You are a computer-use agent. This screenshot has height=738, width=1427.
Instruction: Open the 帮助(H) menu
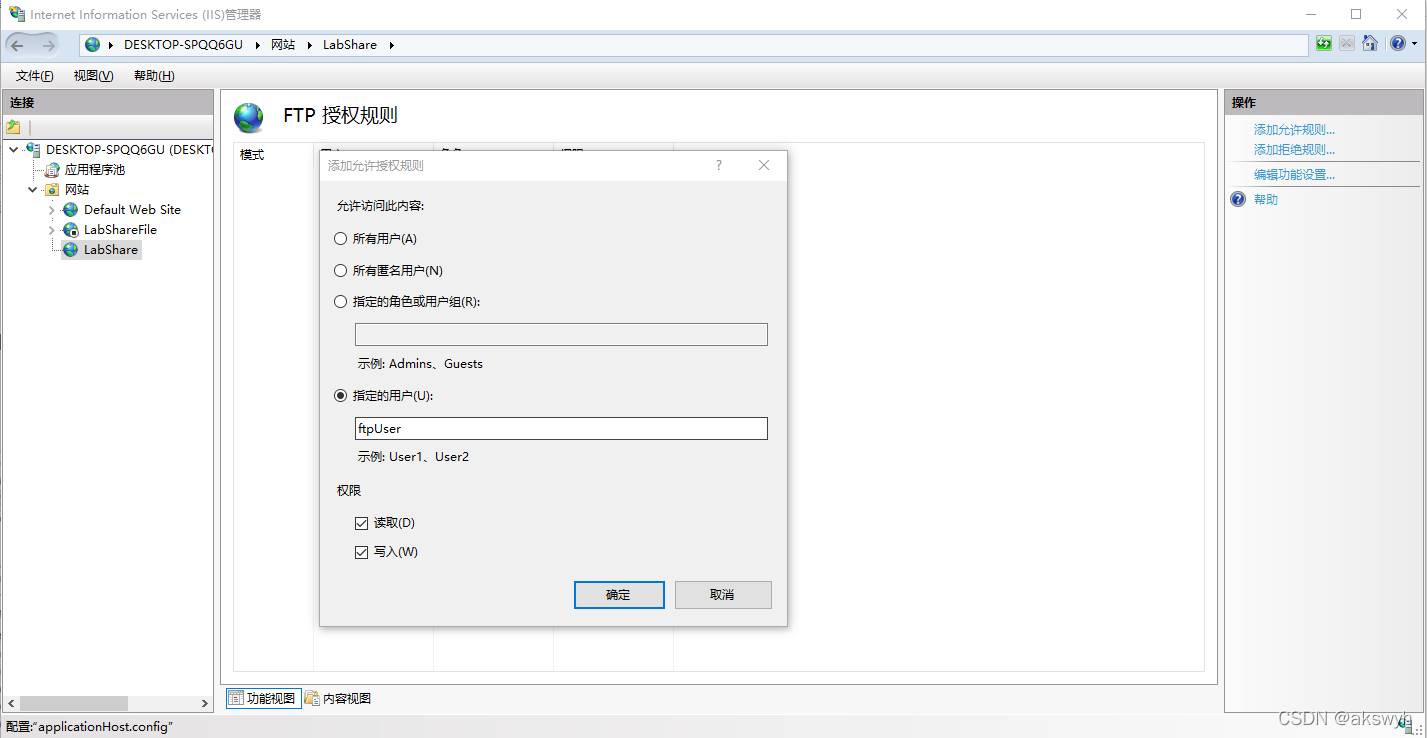click(154, 76)
